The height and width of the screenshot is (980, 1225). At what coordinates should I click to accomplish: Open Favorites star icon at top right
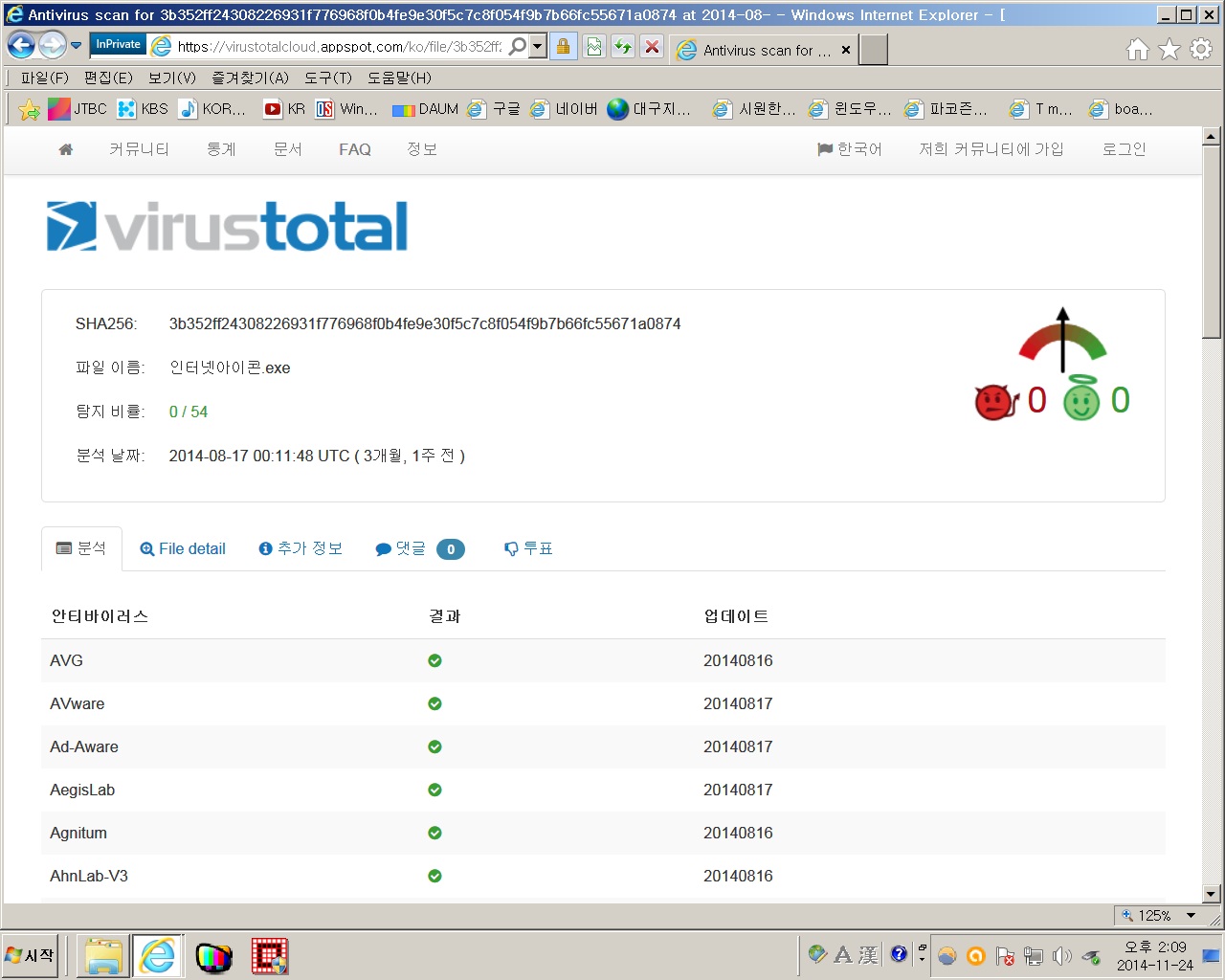[x=1169, y=49]
